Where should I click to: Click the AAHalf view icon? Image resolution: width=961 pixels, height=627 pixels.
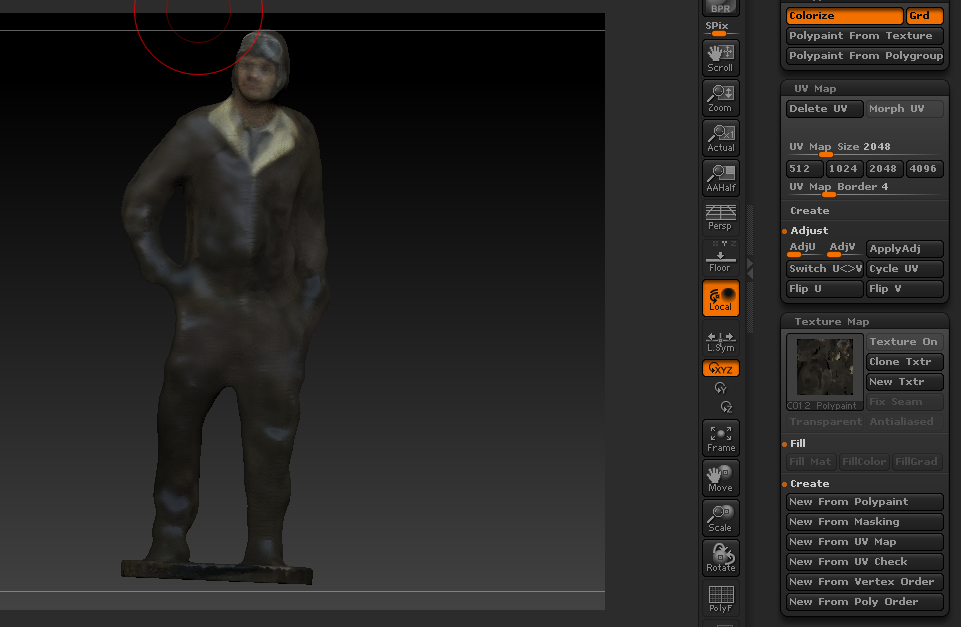point(720,178)
